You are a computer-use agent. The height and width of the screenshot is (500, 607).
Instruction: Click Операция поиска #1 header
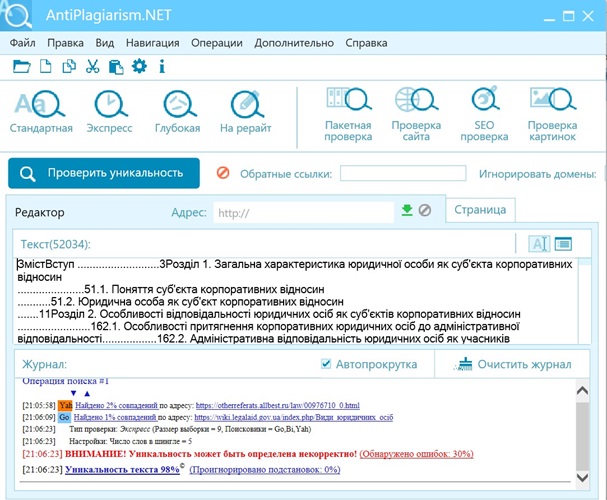pyautogui.click(x=65, y=381)
